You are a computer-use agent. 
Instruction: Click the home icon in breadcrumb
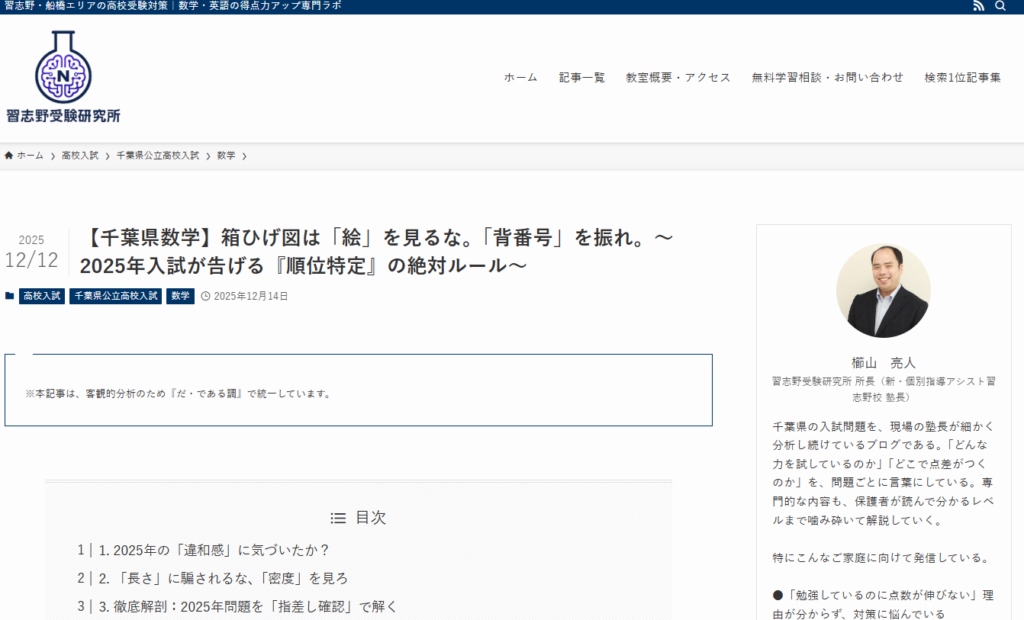(9, 155)
